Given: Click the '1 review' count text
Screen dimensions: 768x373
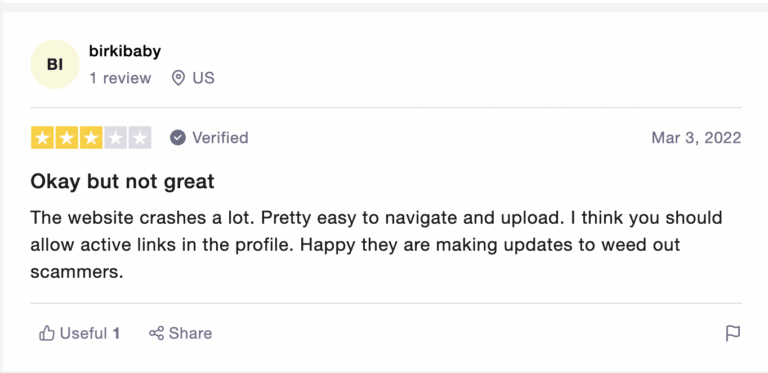Looking at the screenshot, I should 120,78.
